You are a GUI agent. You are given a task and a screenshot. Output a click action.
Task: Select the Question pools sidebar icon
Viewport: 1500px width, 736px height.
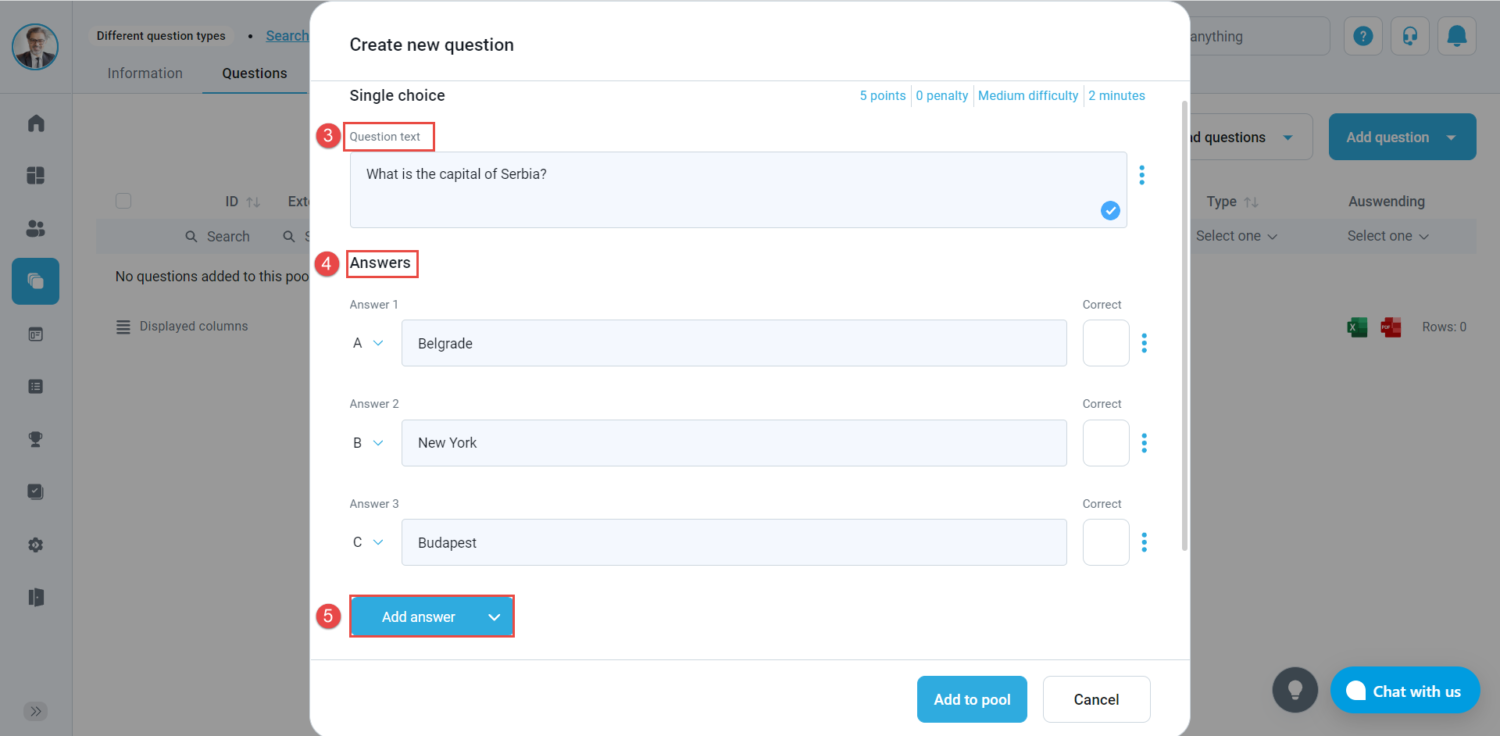tap(35, 281)
